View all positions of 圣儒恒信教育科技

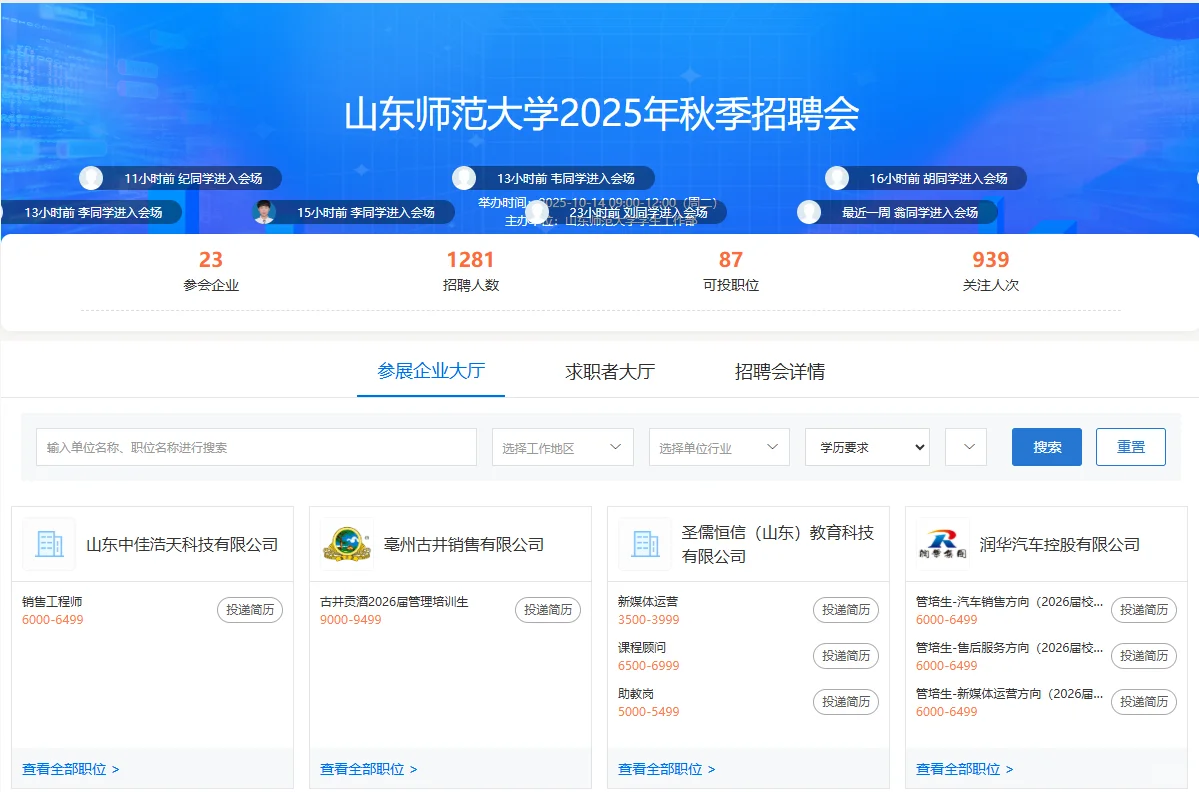[667, 769]
